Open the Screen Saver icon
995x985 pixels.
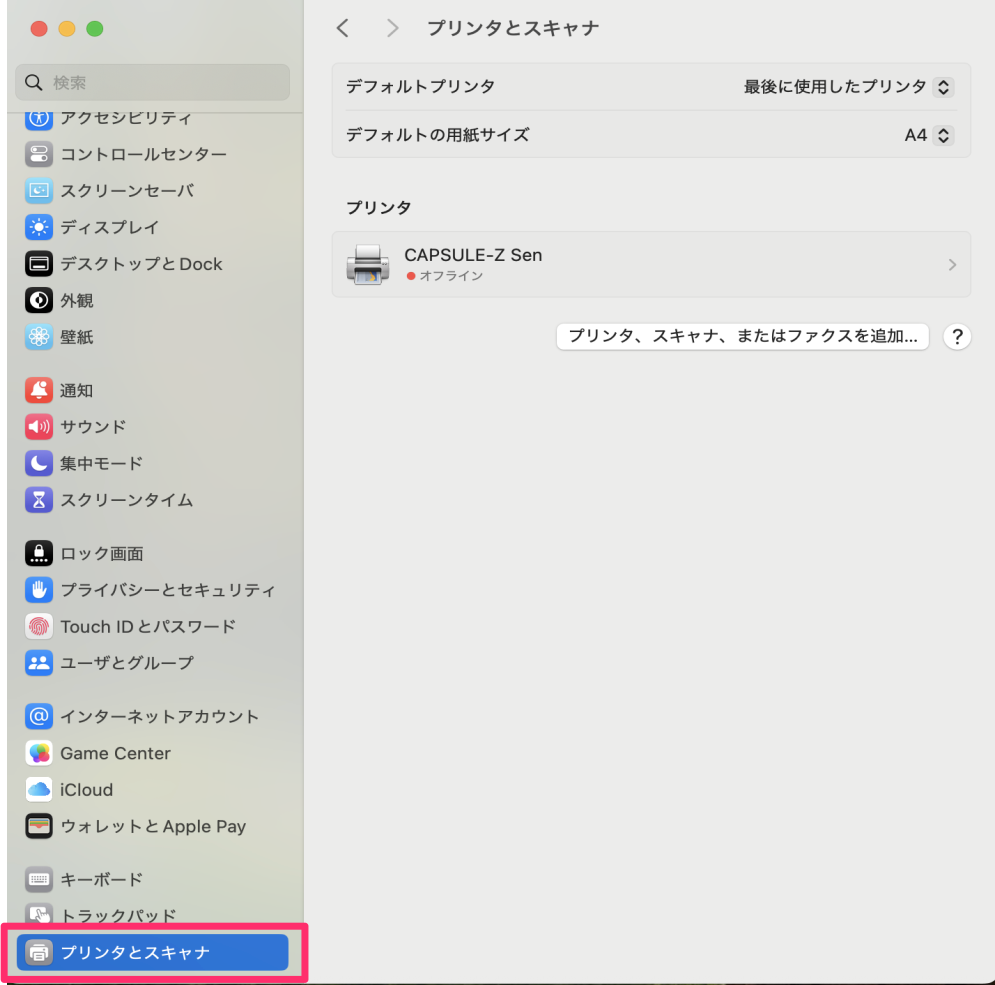(x=39, y=191)
